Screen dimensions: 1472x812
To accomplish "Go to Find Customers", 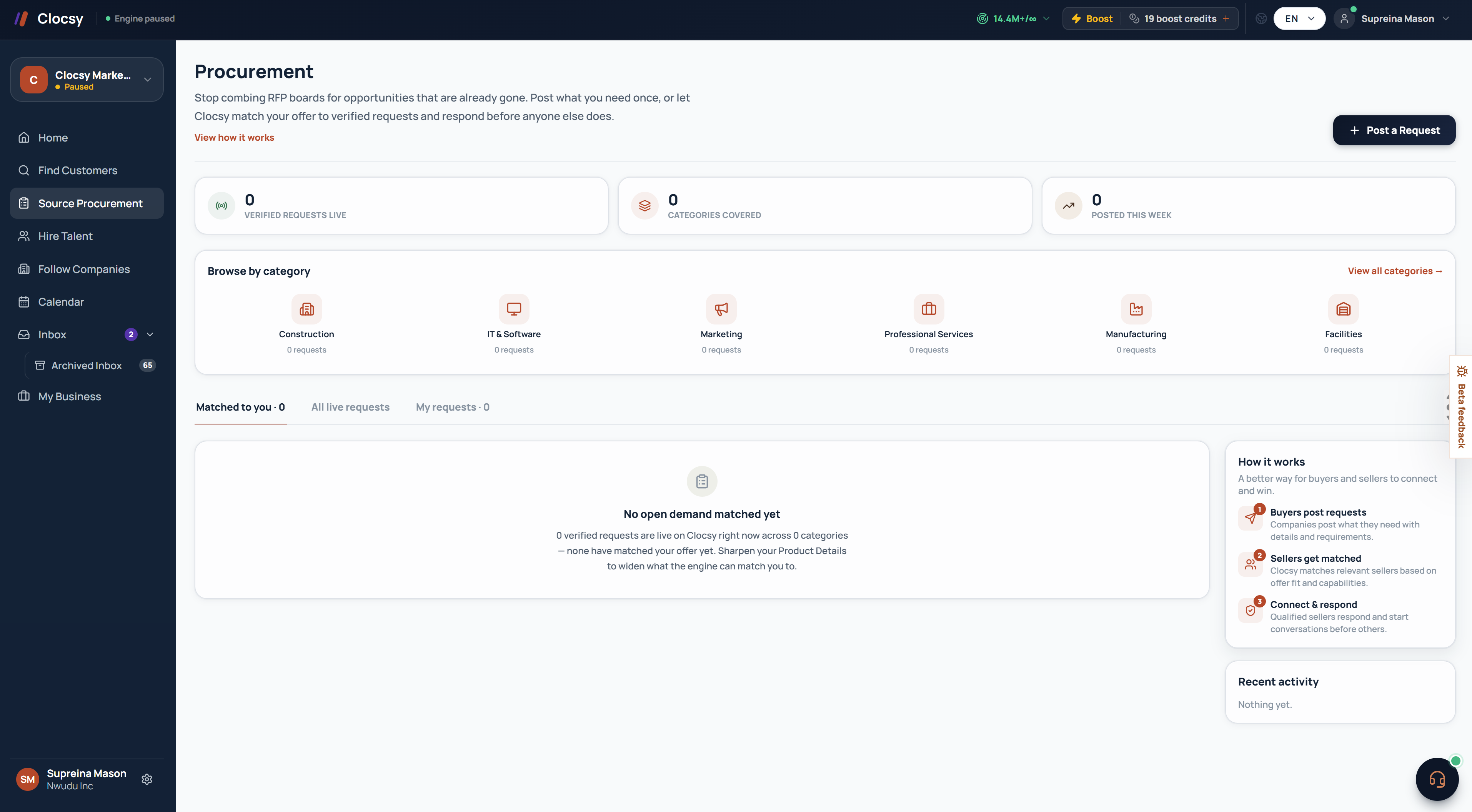I will click(87, 170).
